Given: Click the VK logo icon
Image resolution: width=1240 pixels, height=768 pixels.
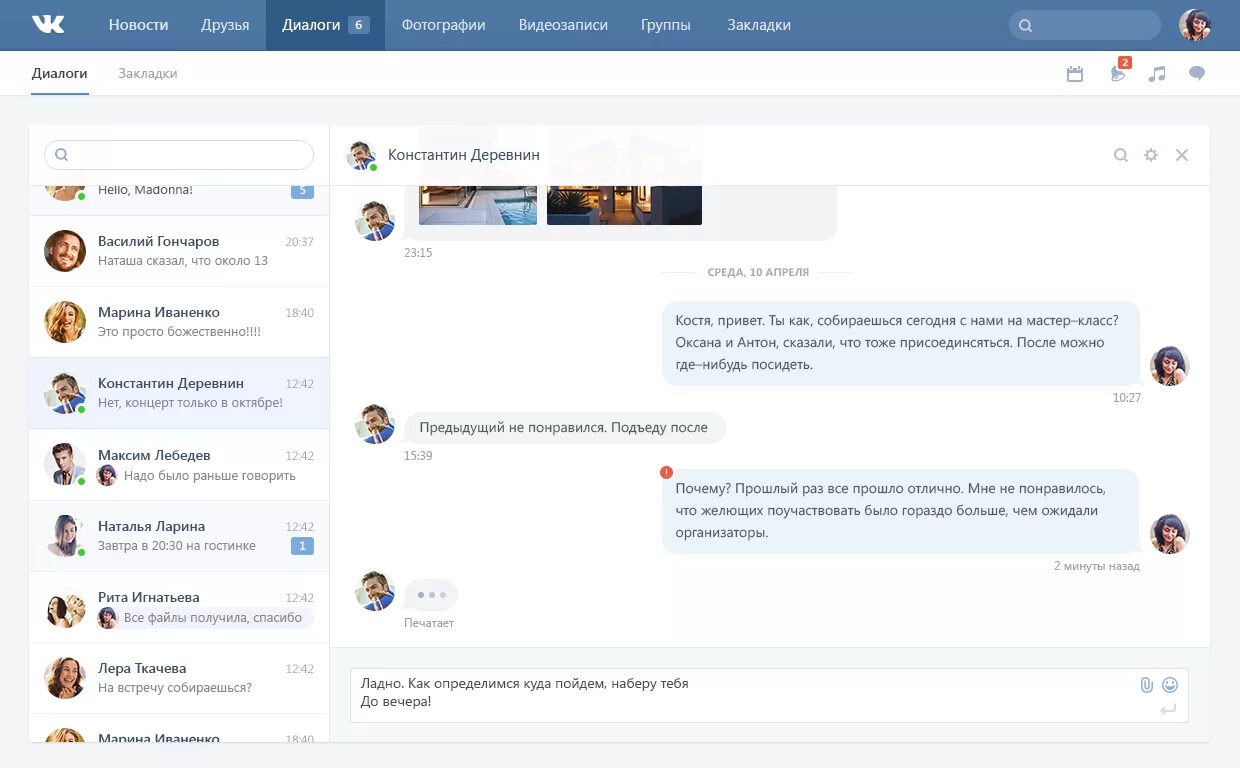Looking at the screenshot, I should tap(48, 25).
